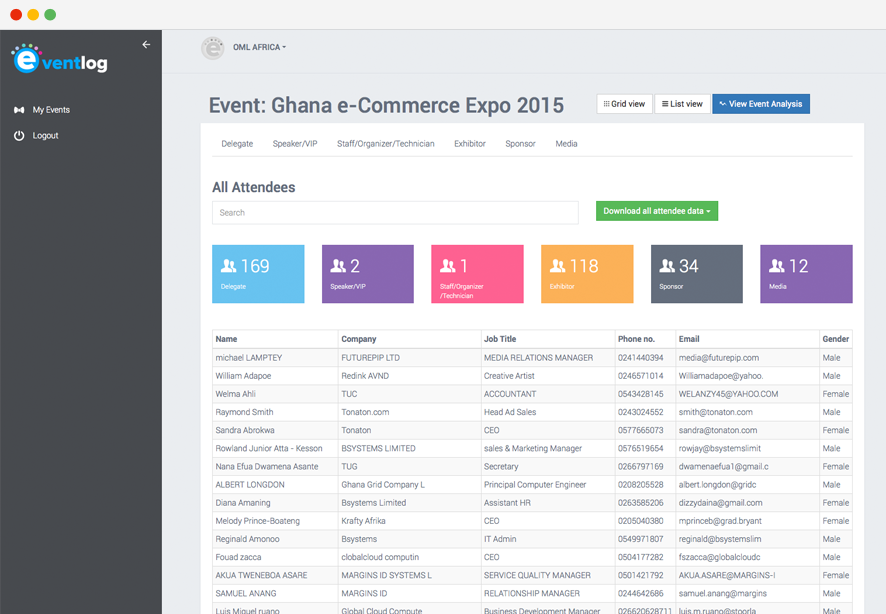Click people icon on Exhibitor card
This screenshot has height=614, width=886.
558,265
